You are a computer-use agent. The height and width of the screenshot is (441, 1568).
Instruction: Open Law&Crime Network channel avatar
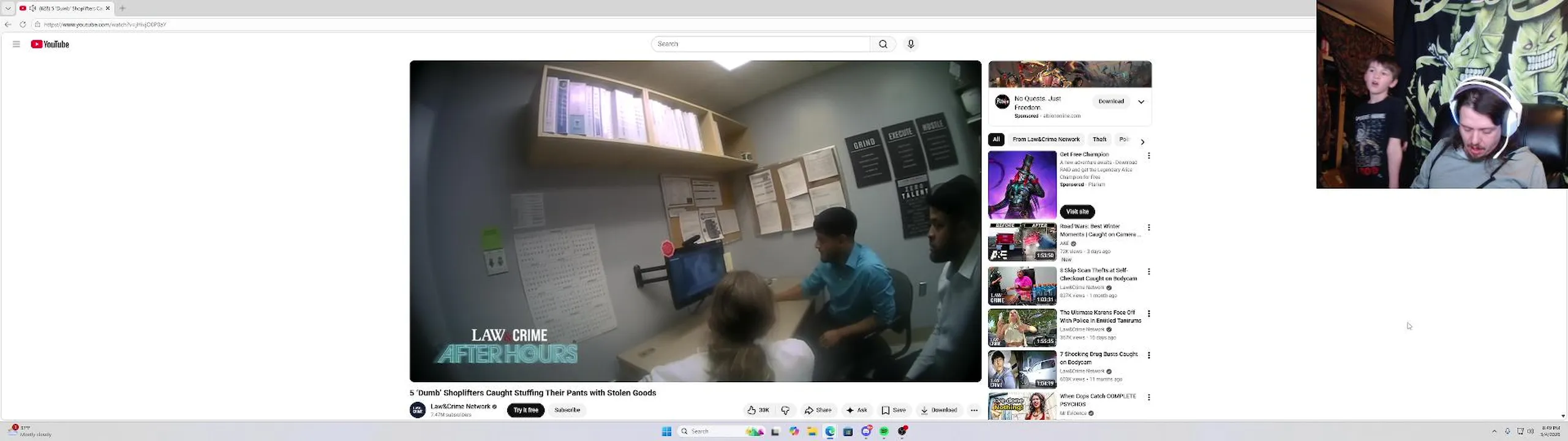(x=418, y=410)
